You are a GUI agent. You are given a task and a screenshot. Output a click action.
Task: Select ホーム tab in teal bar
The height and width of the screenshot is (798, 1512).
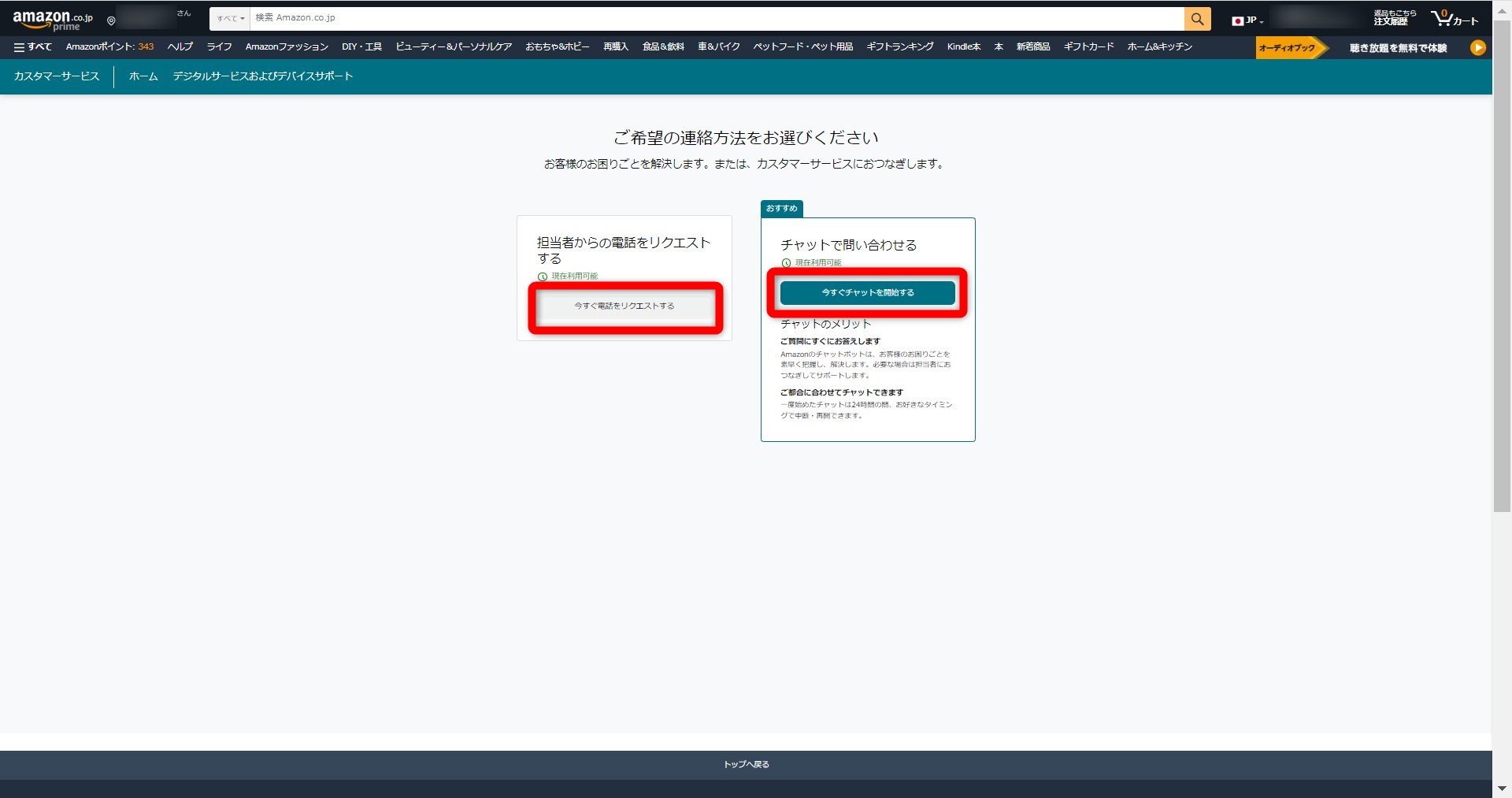tap(143, 76)
